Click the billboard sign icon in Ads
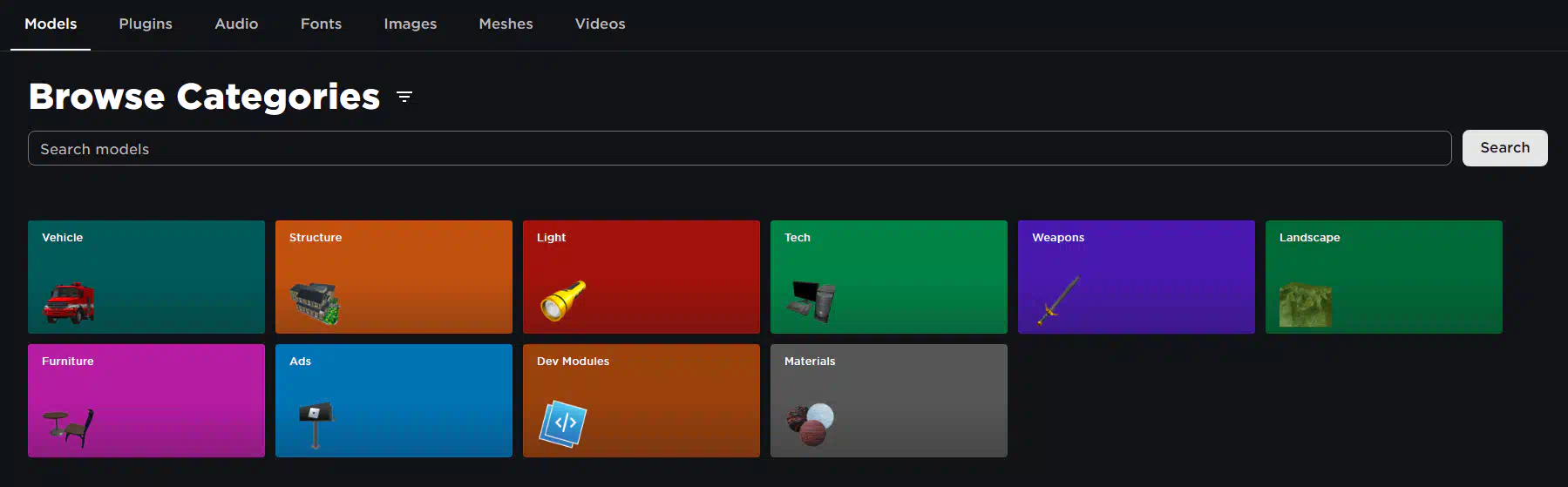Viewport: 1568px width, 487px height. pos(316,424)
